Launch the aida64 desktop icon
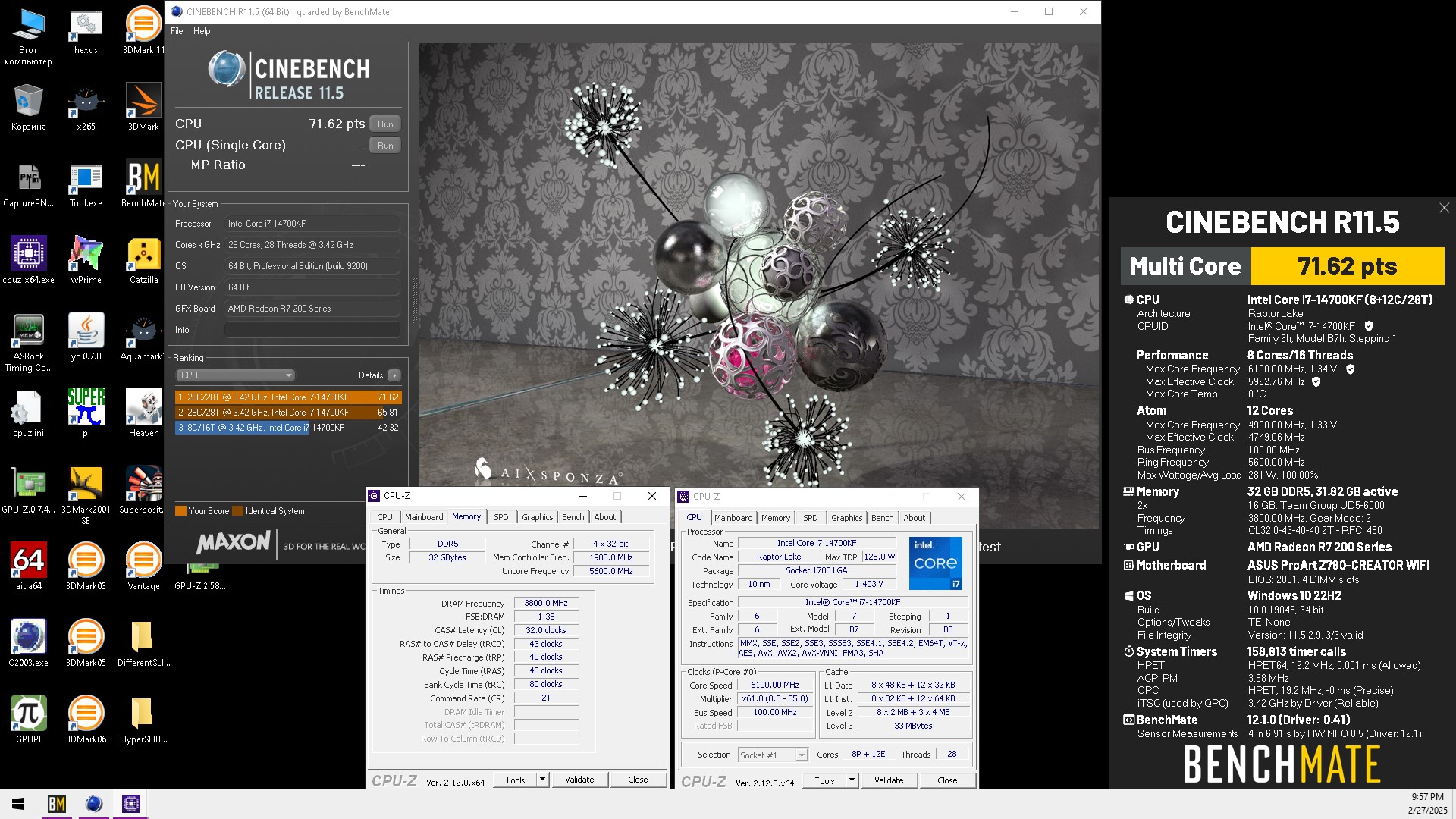 28,567
